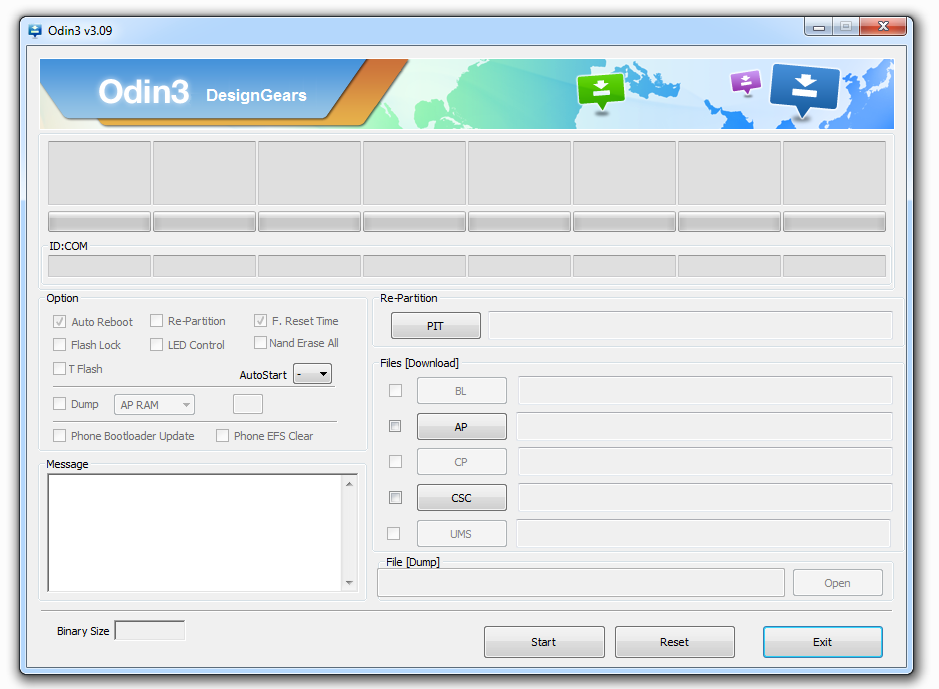Click the first device status panel
This screenshot has width=939, height=689.
[99, 173]
